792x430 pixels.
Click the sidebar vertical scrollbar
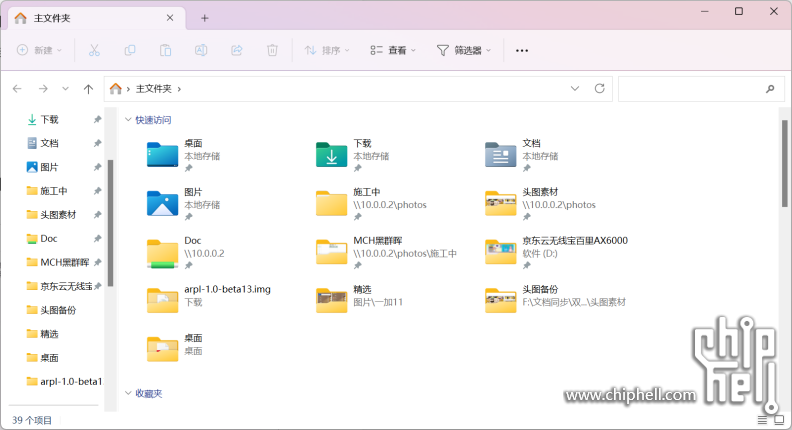[110, 223]
